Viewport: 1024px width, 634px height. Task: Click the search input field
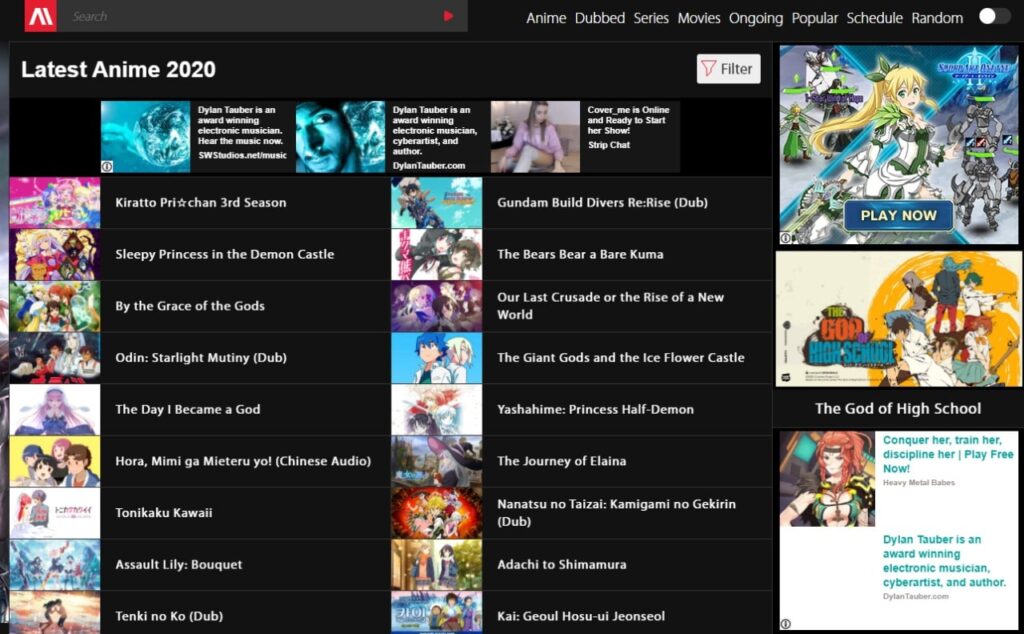coord(250,16)
